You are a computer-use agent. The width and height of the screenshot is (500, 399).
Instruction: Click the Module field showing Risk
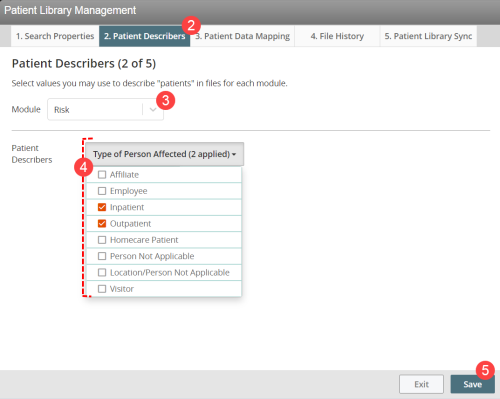pos(105,109)
